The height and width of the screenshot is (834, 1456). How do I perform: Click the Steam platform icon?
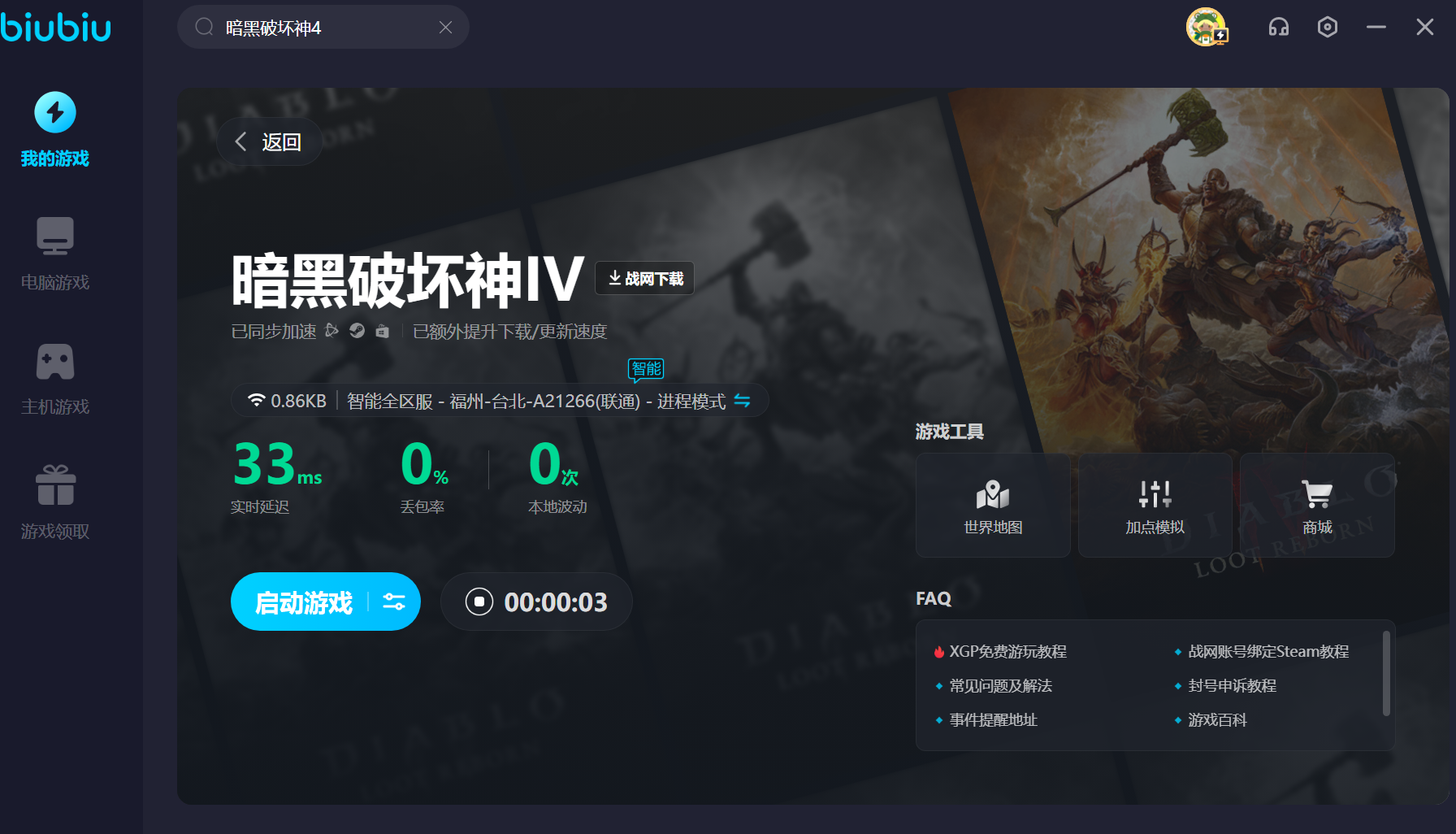coord(357,331)
